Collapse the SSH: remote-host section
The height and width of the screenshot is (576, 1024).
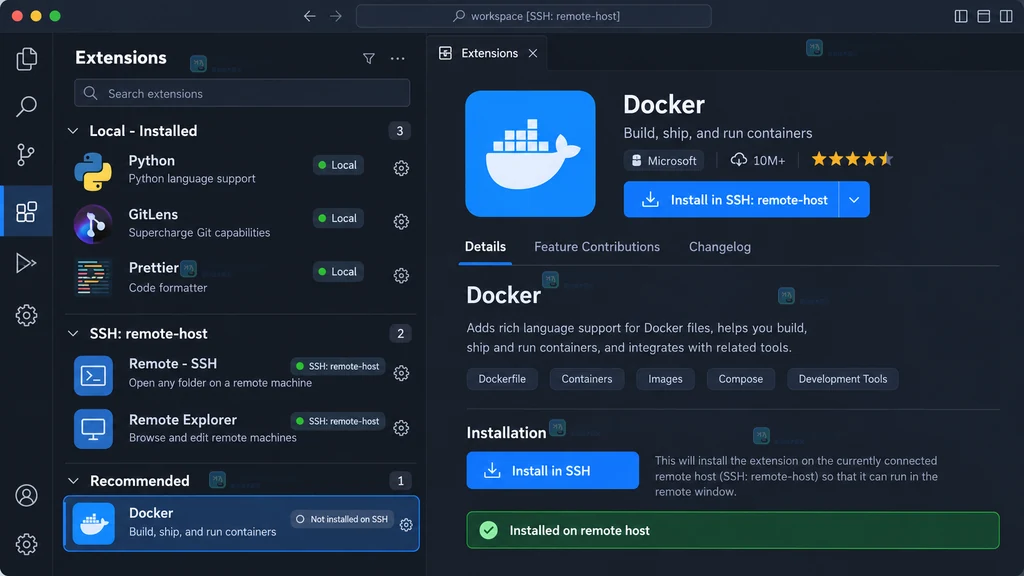point(73,333)
